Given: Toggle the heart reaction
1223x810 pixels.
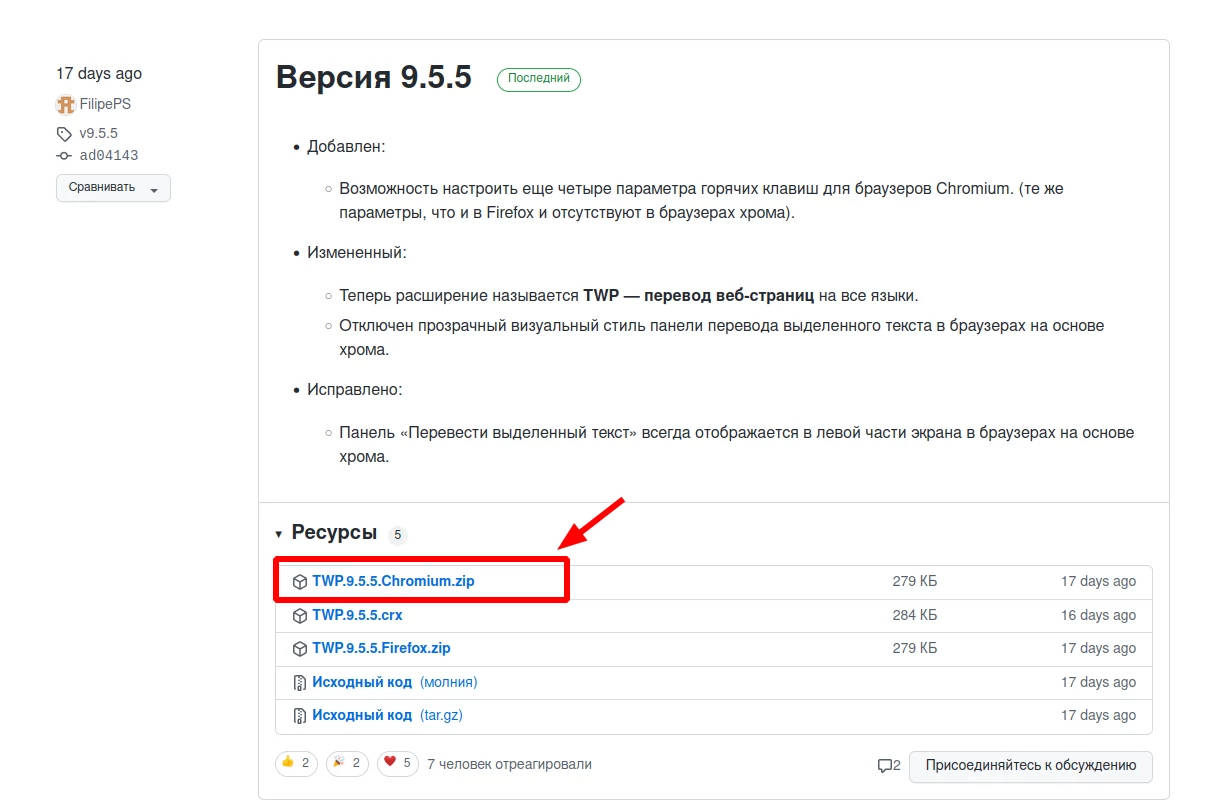Looking at the screenshot, I should pyautogui.click(x=397, y=764).
